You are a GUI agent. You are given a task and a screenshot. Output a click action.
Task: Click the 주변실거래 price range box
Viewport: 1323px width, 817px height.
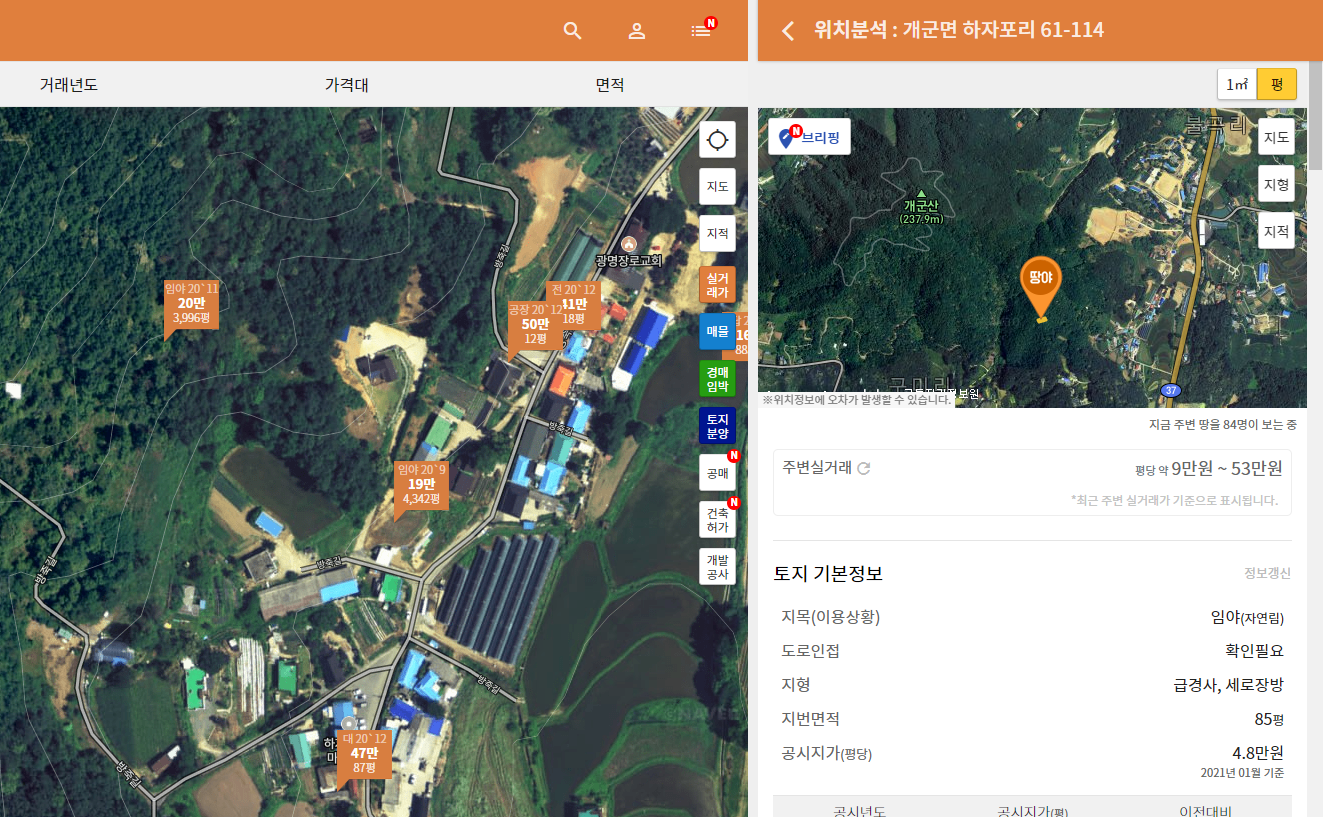[x=1032, y=482]
